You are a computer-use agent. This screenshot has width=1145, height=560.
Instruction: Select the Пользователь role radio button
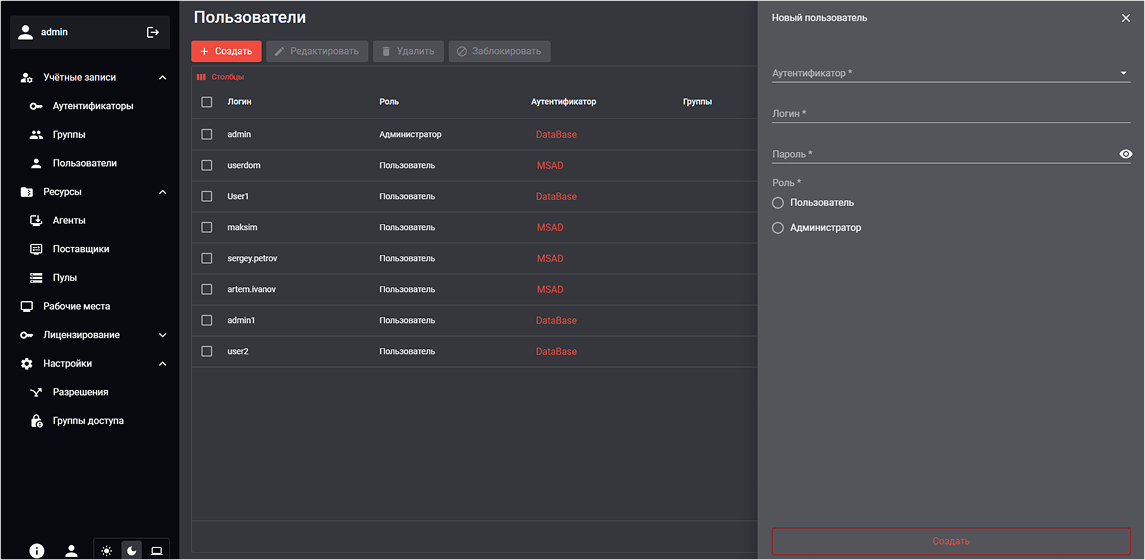coord(778,203)
